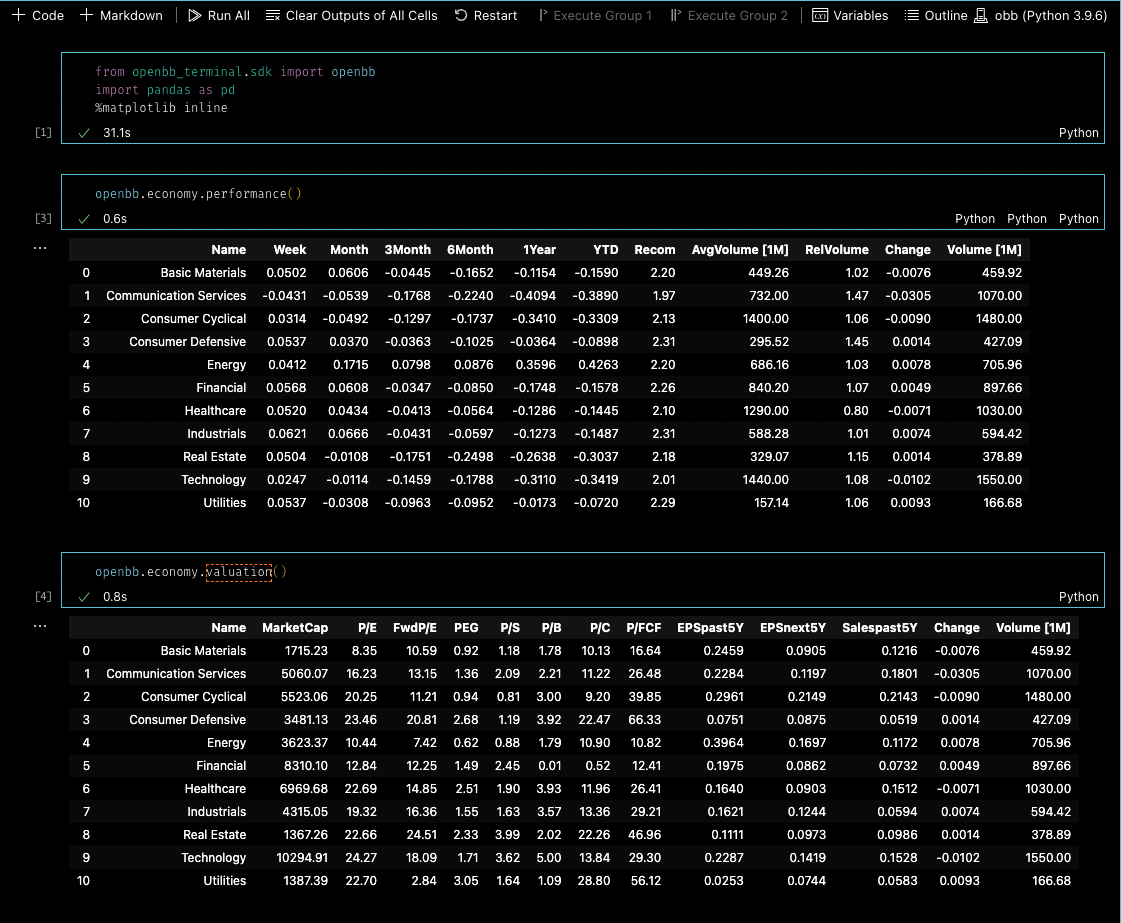The height and width of the screenshot is (923, 1121).
Task: Click MarketCap column header
Action: coord(295,628)
